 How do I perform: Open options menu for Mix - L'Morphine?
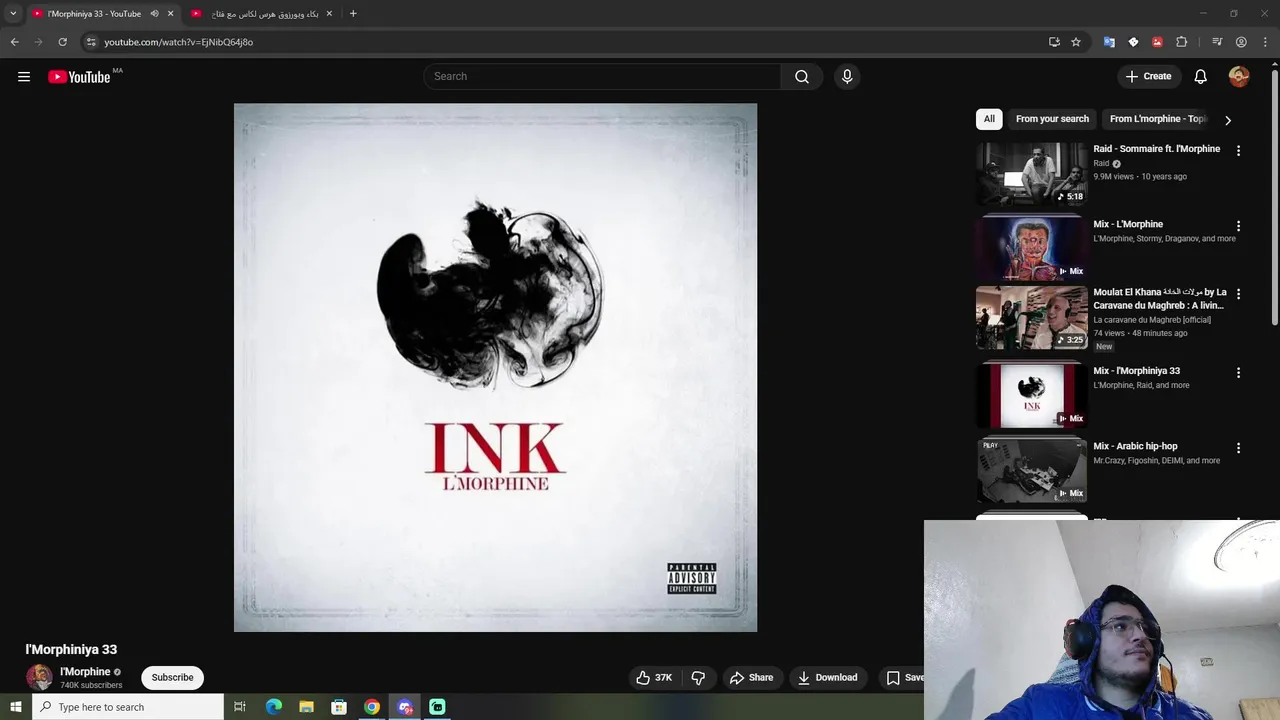coord(1238,226)
